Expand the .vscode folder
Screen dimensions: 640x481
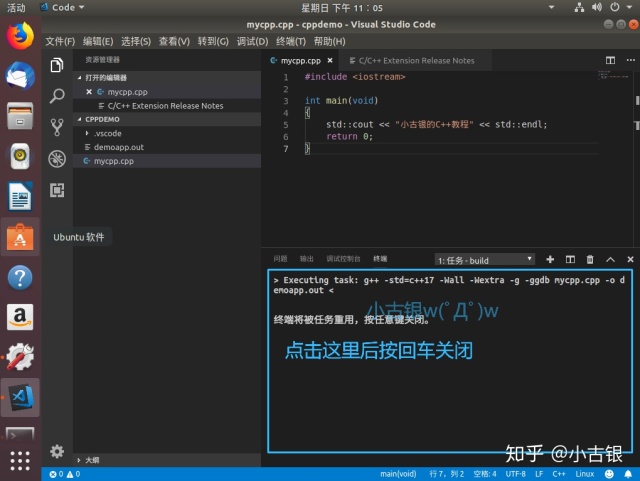click(87, 133)
